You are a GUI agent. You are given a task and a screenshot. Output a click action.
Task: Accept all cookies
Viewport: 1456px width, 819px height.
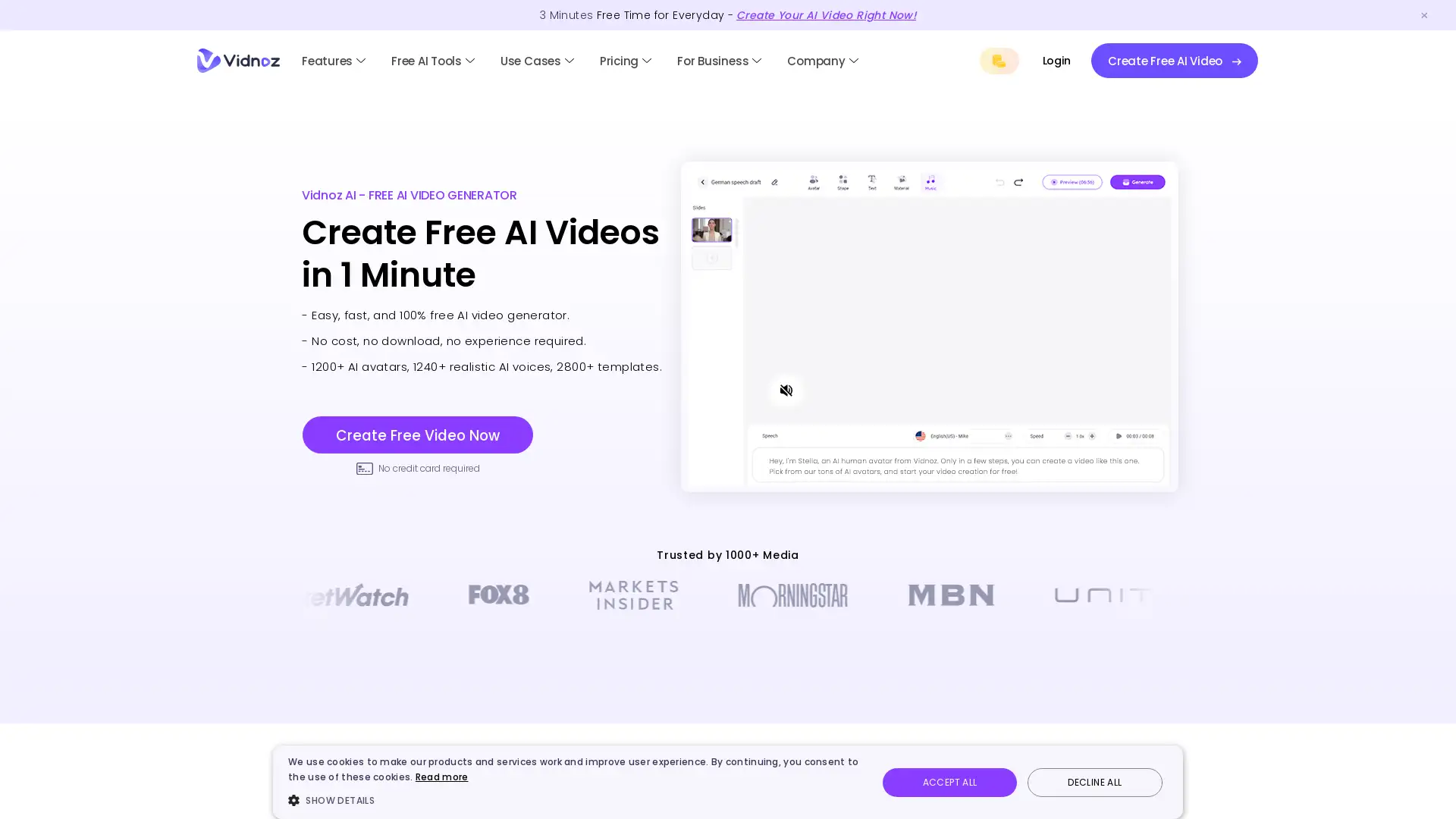[949, 783]
